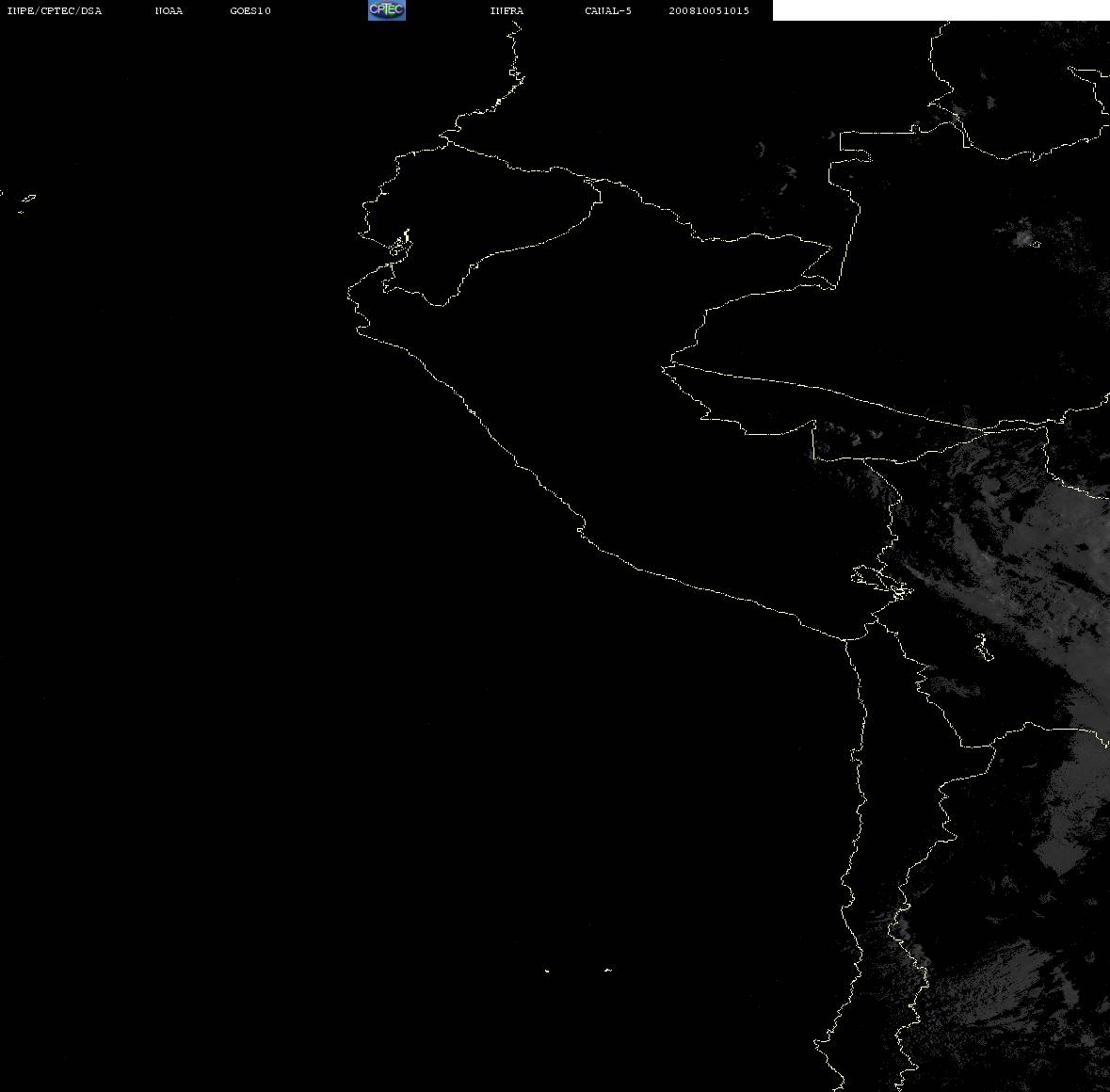The height and width of the screenshot is (1092, 1110).
Task: Select the INFRA label in header
Action: coord(507,10)
